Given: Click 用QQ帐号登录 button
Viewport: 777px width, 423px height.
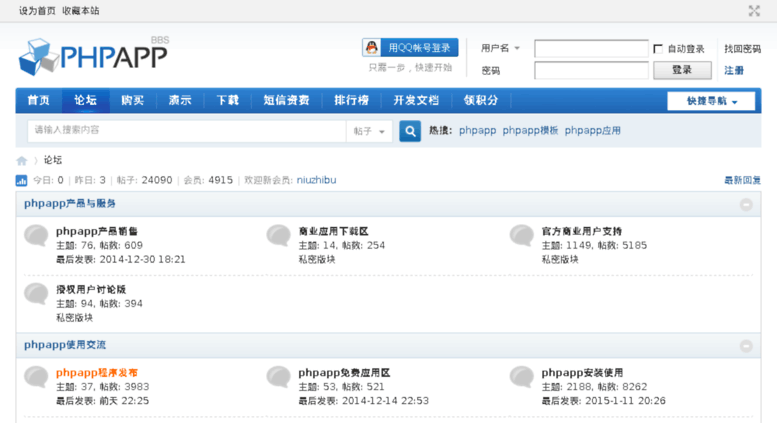Looking at the screenshot, I should click(410, 48).
